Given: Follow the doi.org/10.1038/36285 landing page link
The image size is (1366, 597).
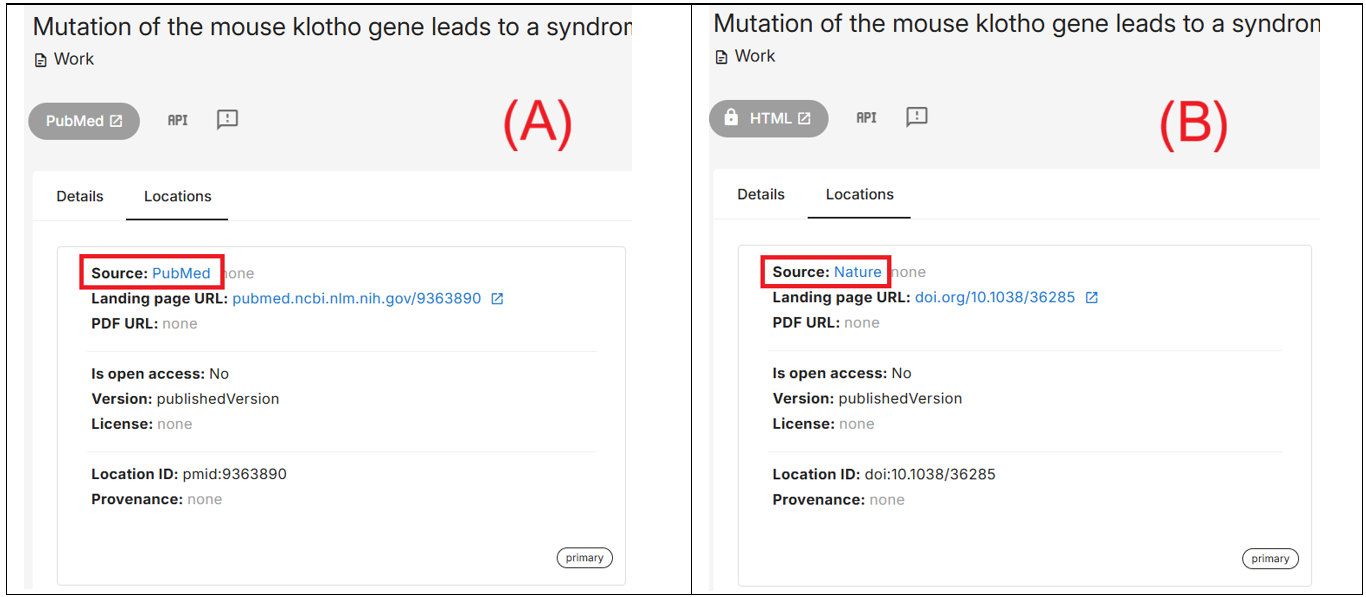Looking at the screenshot, I should point(995,297).
